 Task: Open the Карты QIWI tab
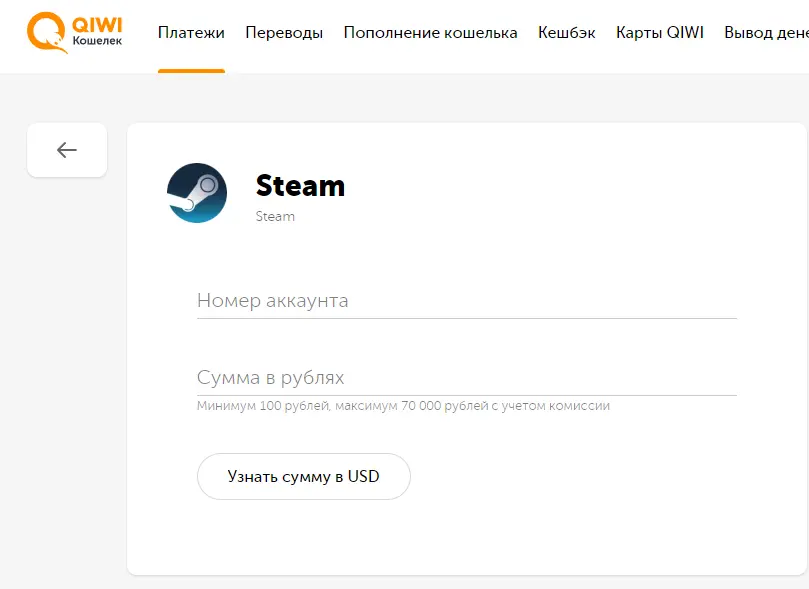coord(660,33)
